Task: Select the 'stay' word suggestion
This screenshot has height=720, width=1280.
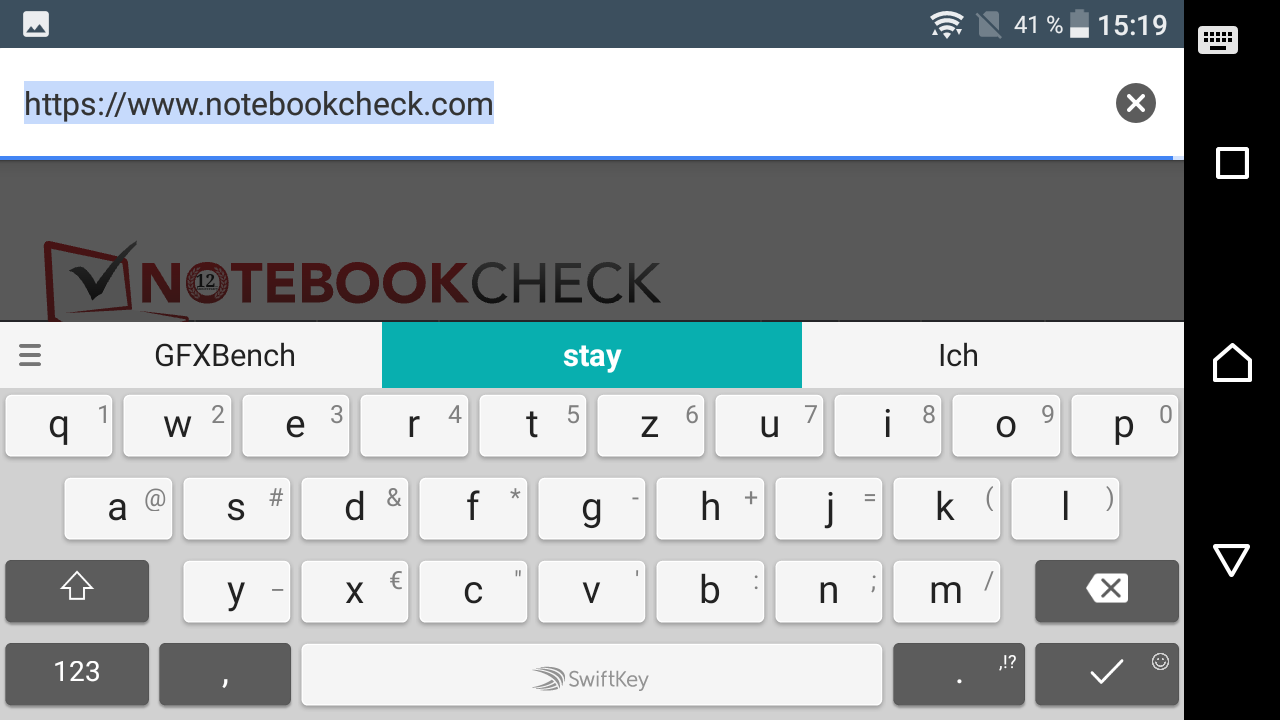Action: click(592, 355)
